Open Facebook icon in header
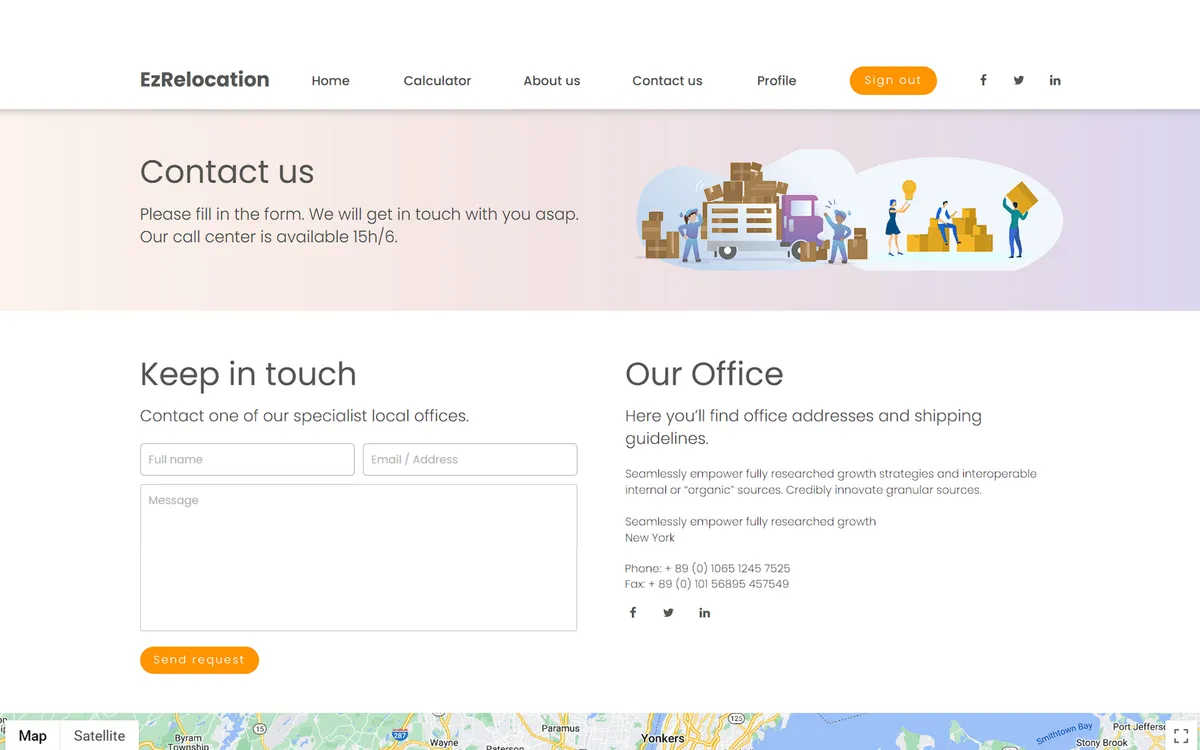The image size is (1200, 750). [x=983, y=80]
